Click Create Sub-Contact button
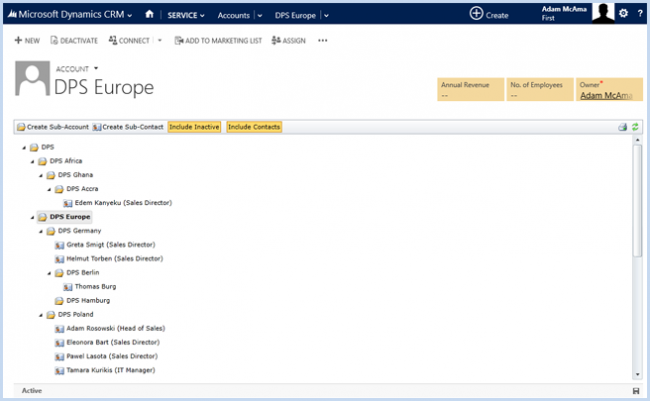The width and height of the screenshot is (650, 401). click(x=128, y=127)
